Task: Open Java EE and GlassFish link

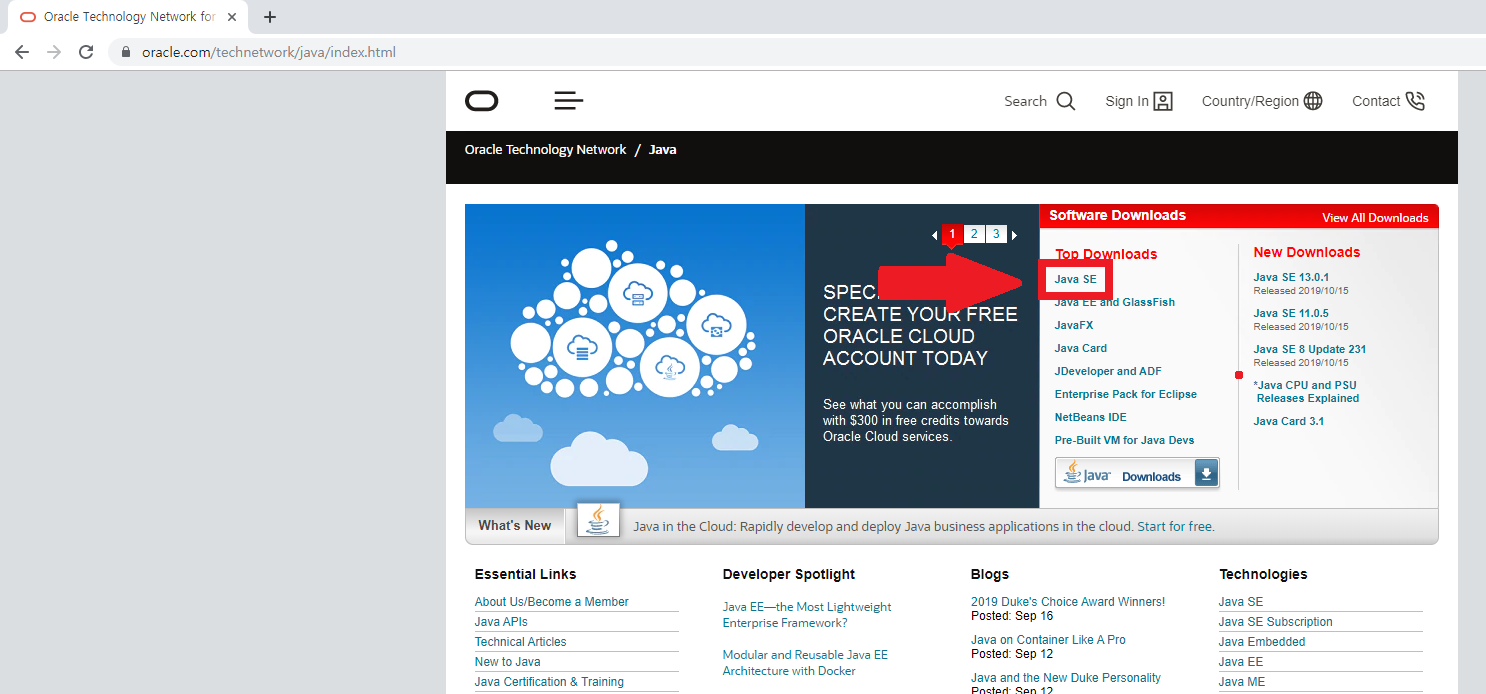Action: coord(1114,302)
